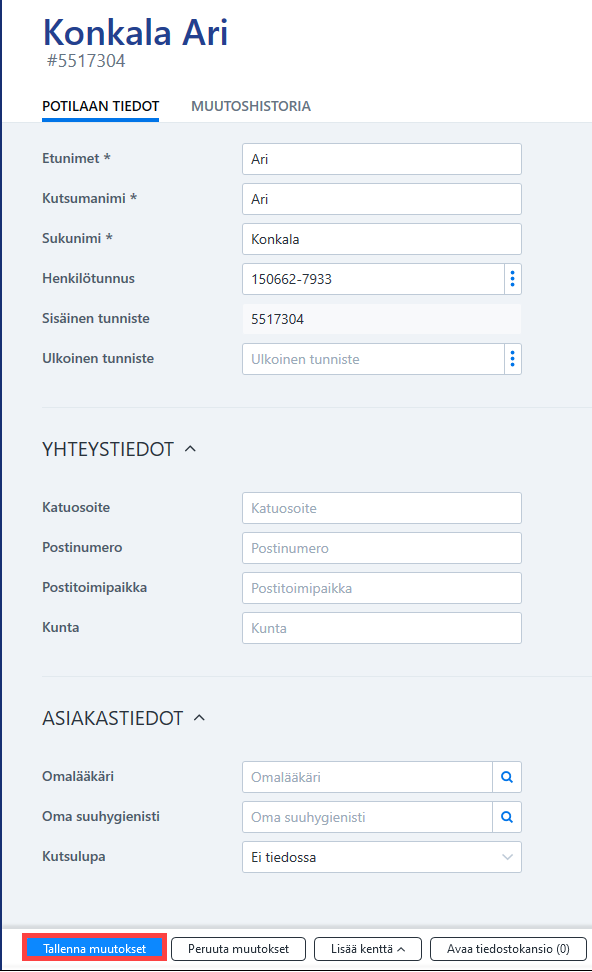This screenshot has width=592, height=972.
Task: Collapse the ASIAKASTIEDOT section chevron
Action: coord(199,718)
